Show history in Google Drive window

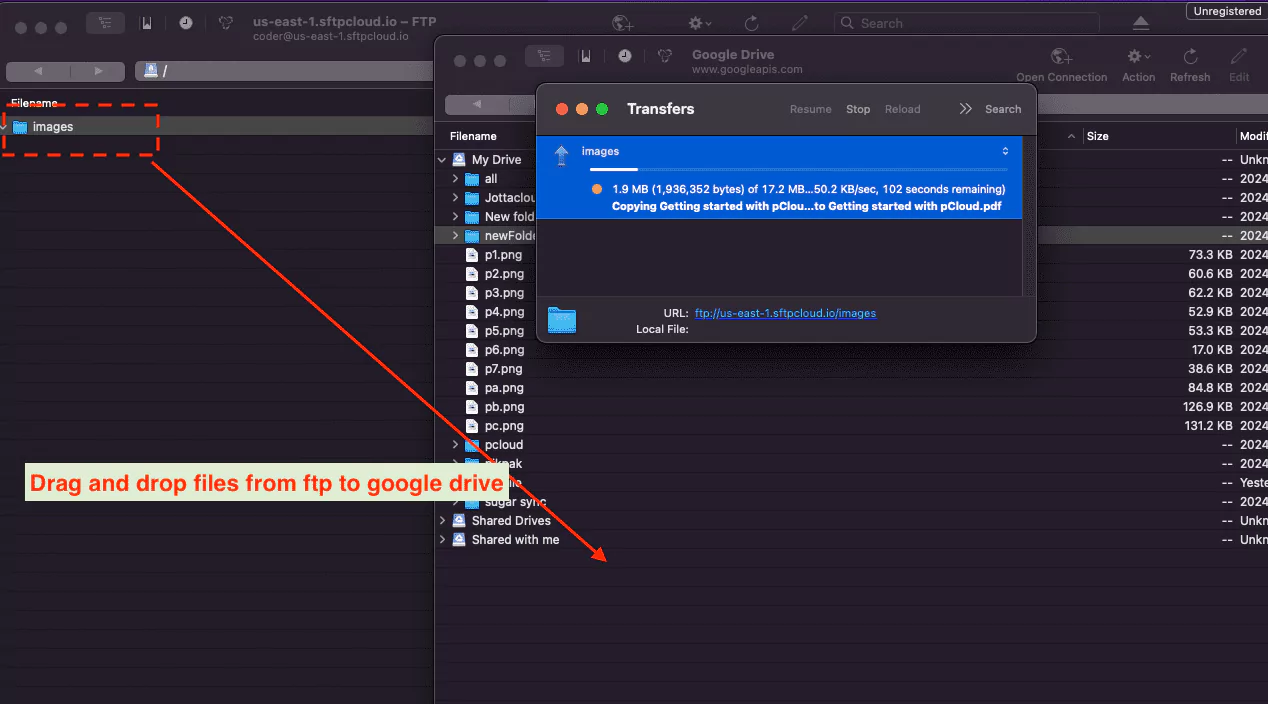click(x=625, y=57)
